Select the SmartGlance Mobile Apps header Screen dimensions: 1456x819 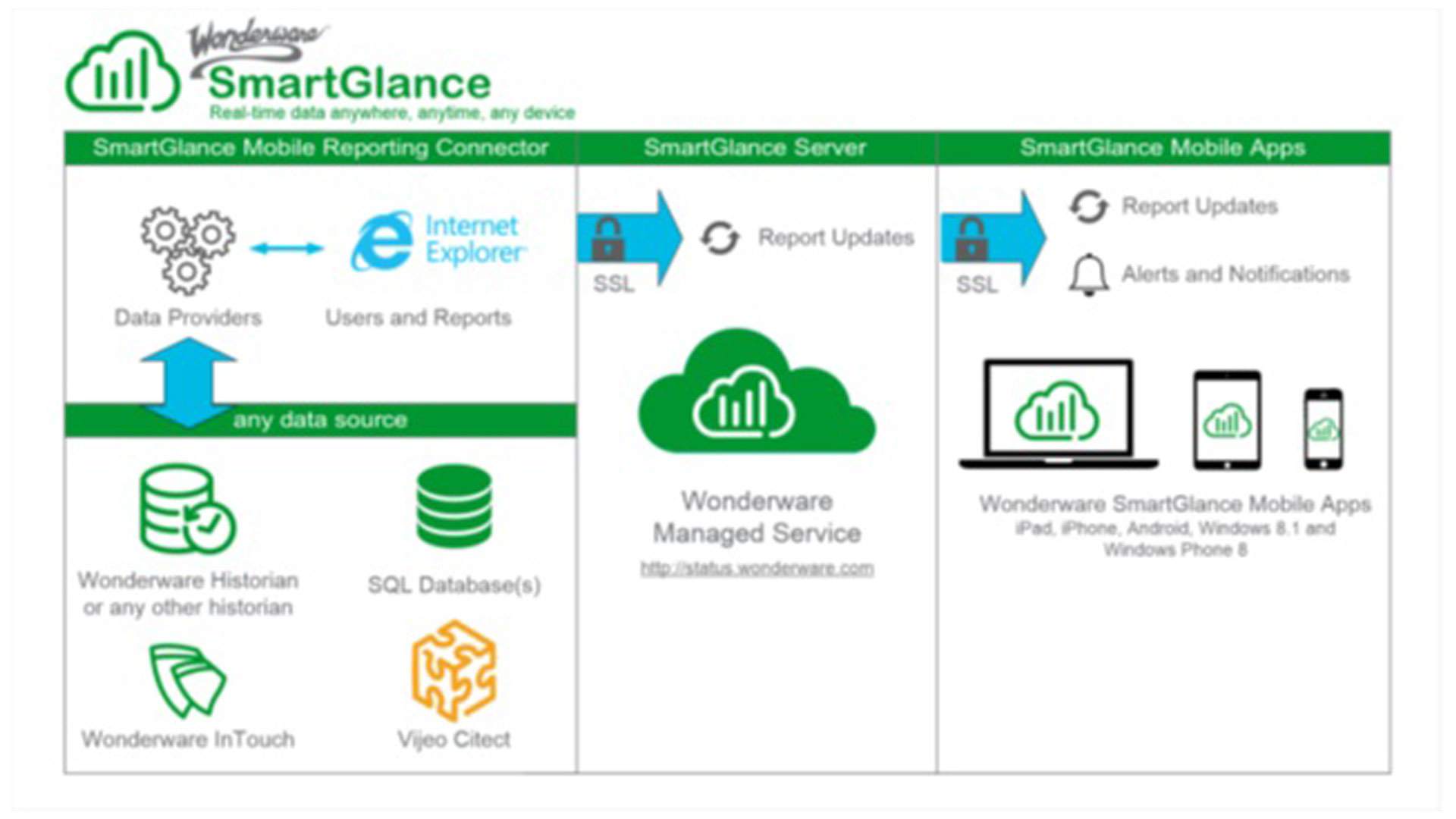[x=1163, y=148]
